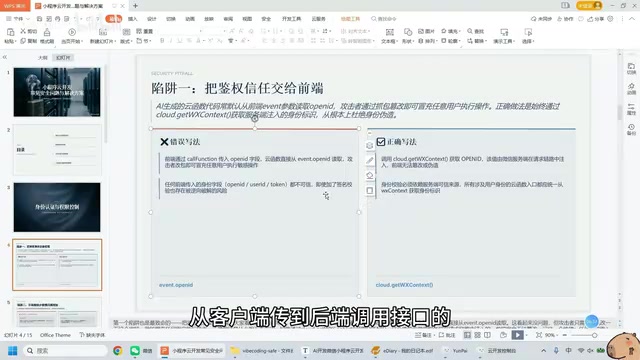Switch to the Outline (大纲) panel tab
This screenshot has height=360, width=640.
click(43, 58)
